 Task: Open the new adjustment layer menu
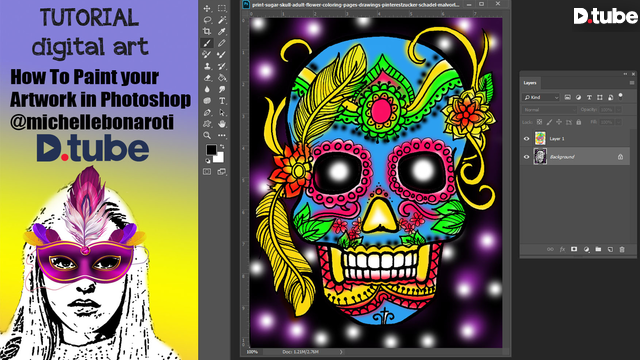pos(586,249)
